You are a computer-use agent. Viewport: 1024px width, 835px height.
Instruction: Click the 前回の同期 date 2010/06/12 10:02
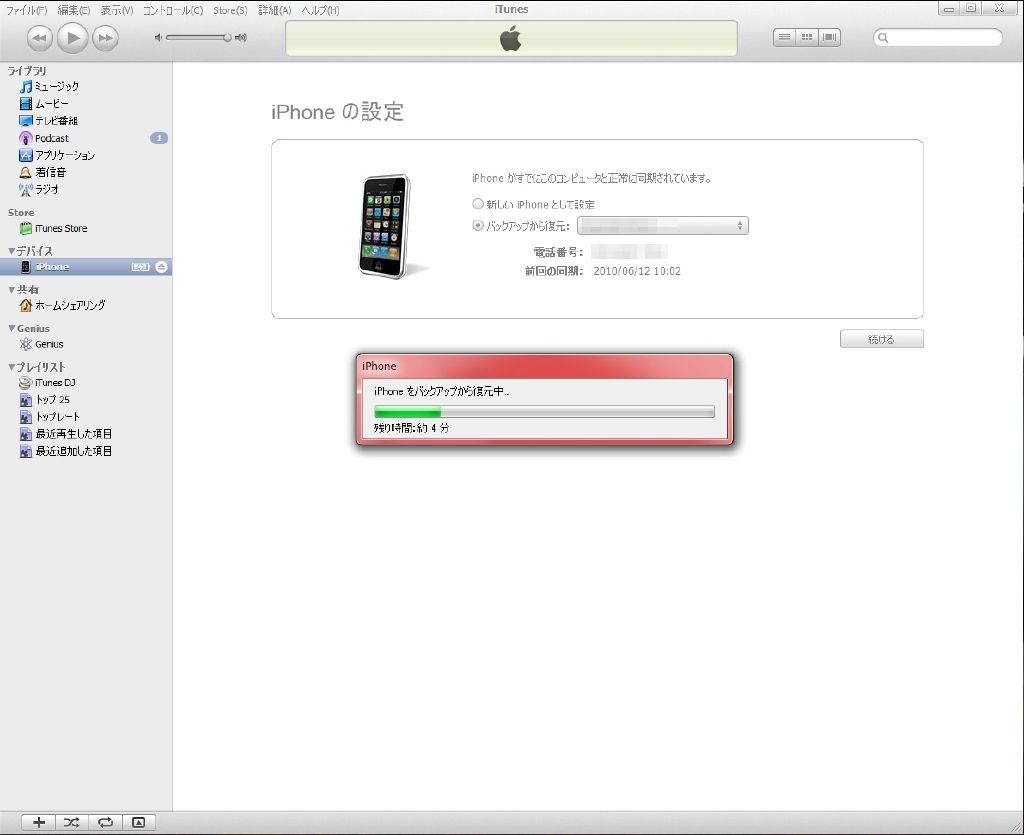637,271
